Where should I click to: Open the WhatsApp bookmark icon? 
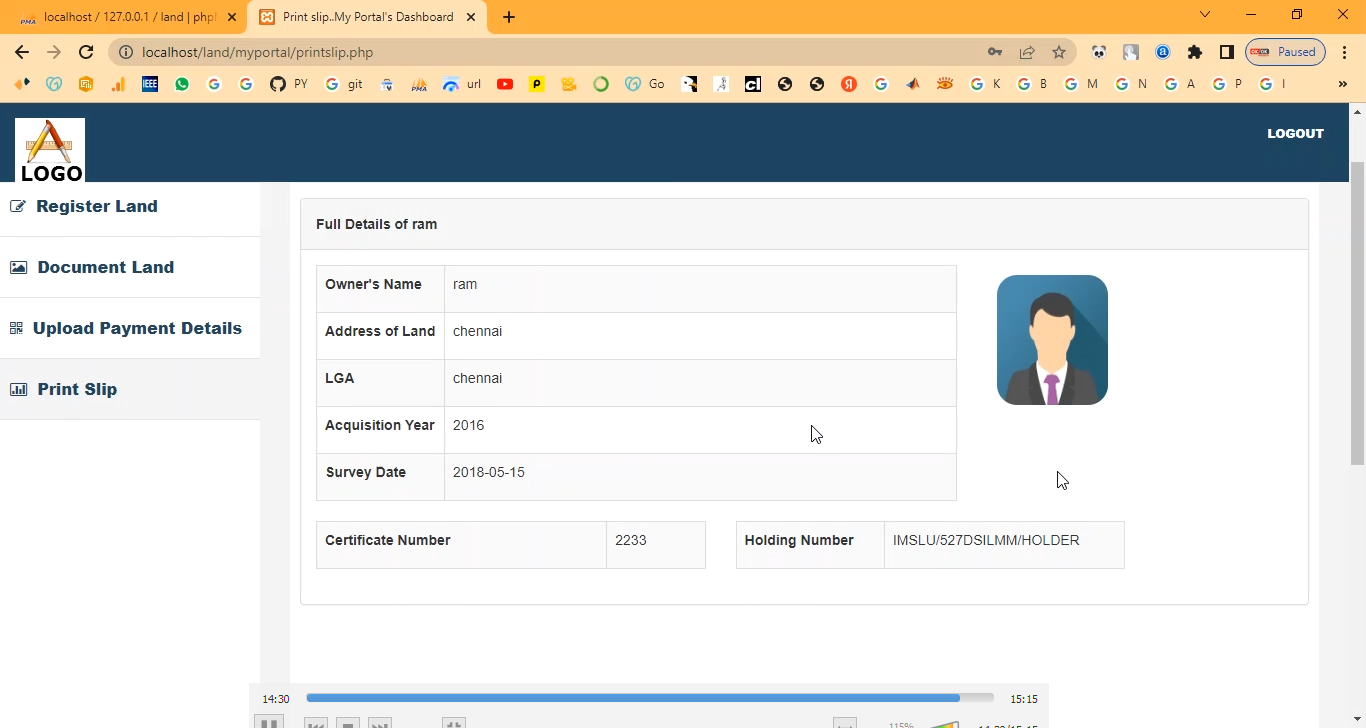click(181, 85)
